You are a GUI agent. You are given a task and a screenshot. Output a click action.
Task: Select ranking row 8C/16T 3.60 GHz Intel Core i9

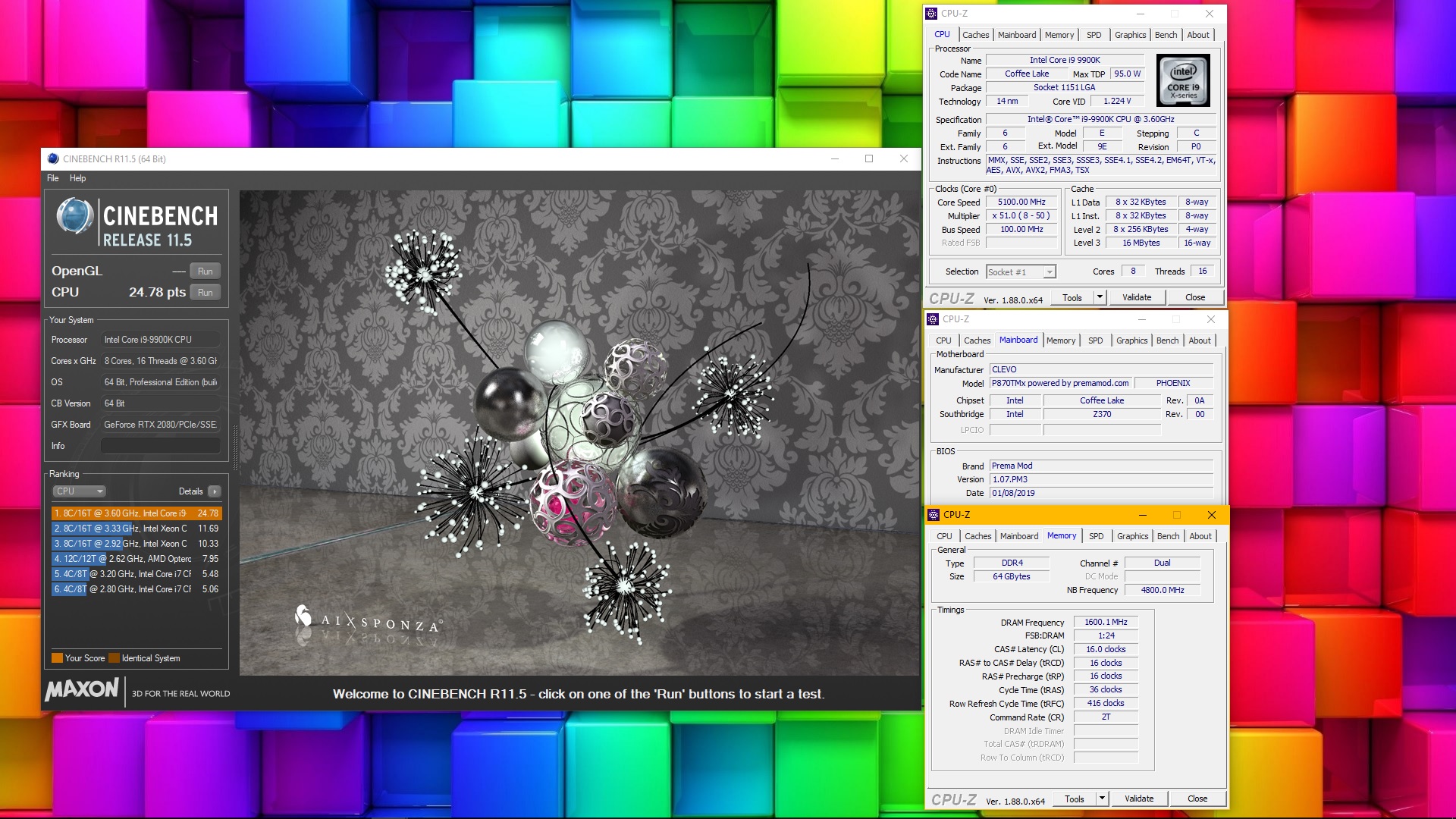(136, 513)
